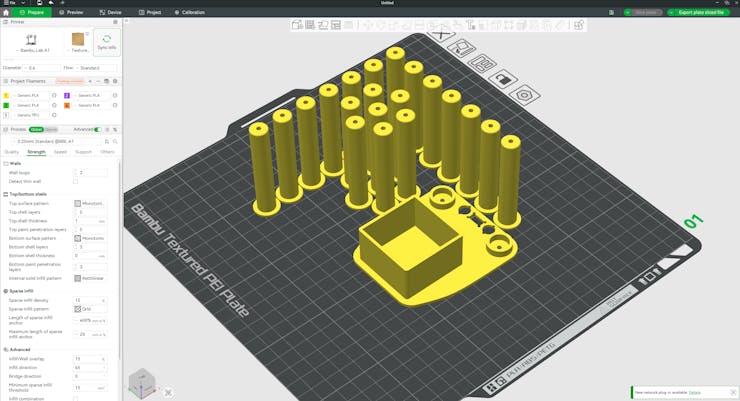Open the Generic TPU filament dropdown
740x401 pixels.
coord(30,115)
